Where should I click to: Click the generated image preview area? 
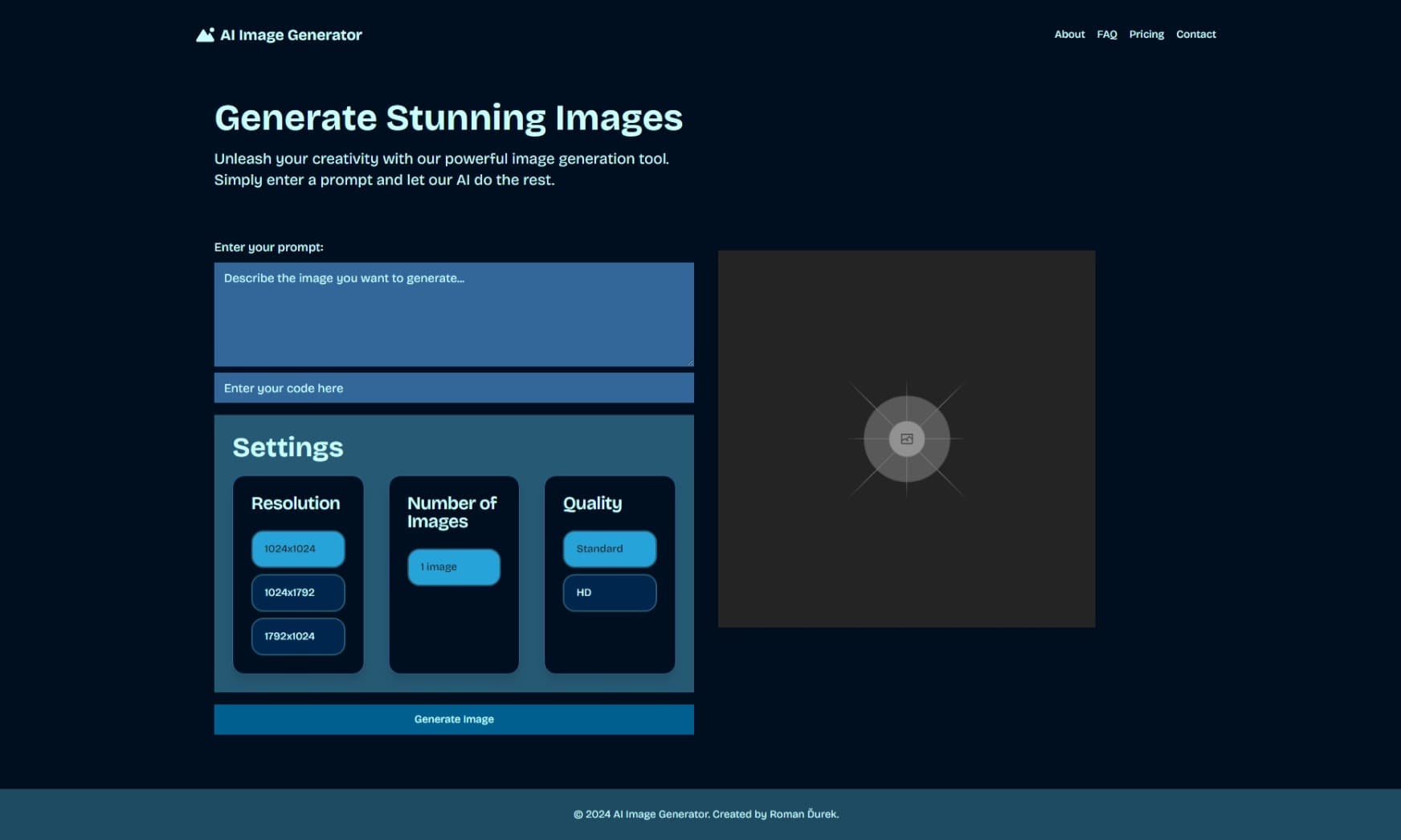click(x=906, y=438)
